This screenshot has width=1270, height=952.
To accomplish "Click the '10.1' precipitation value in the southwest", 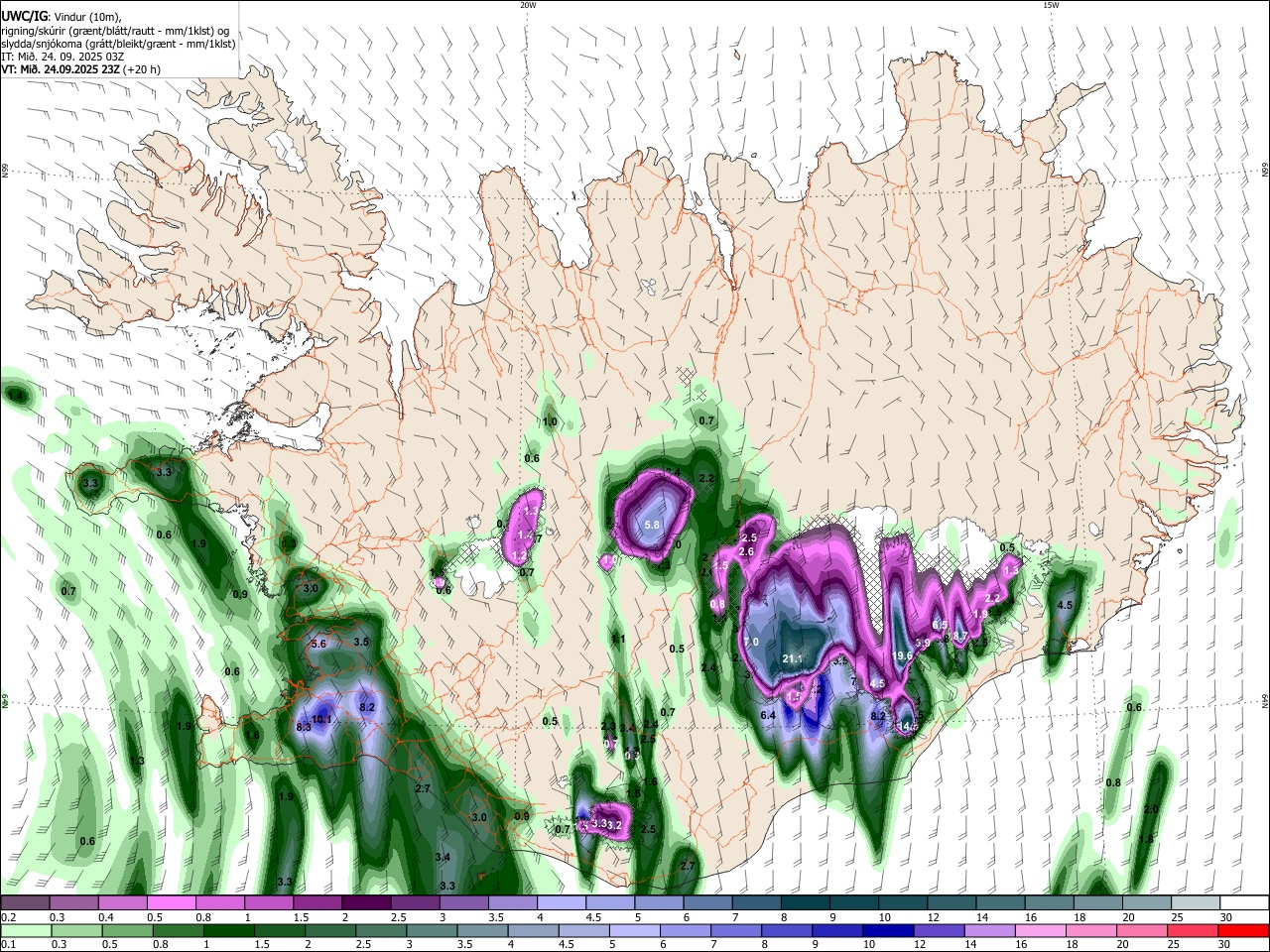I will point(322,719).
